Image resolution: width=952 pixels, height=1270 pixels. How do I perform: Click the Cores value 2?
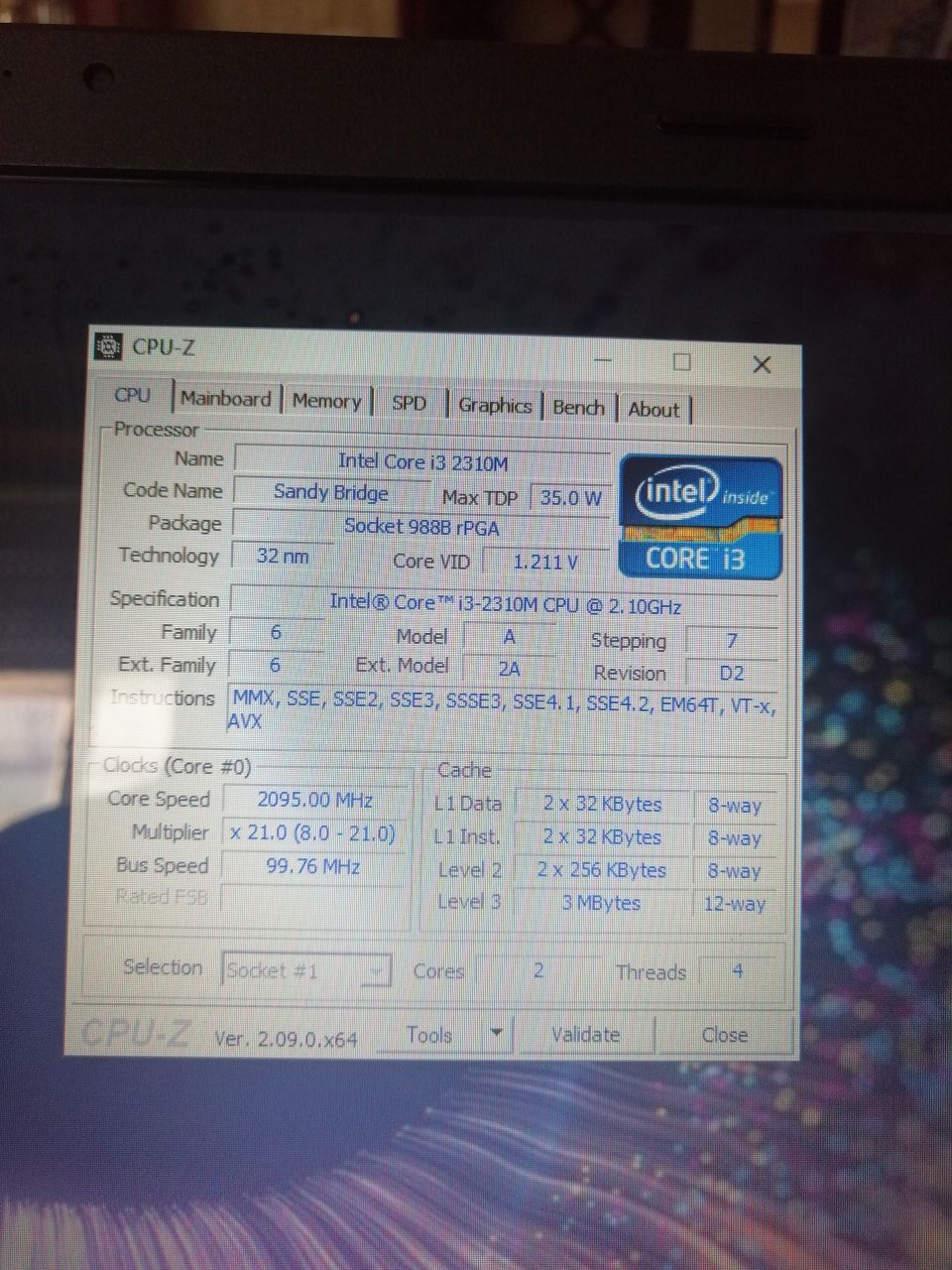coord(538,970)
